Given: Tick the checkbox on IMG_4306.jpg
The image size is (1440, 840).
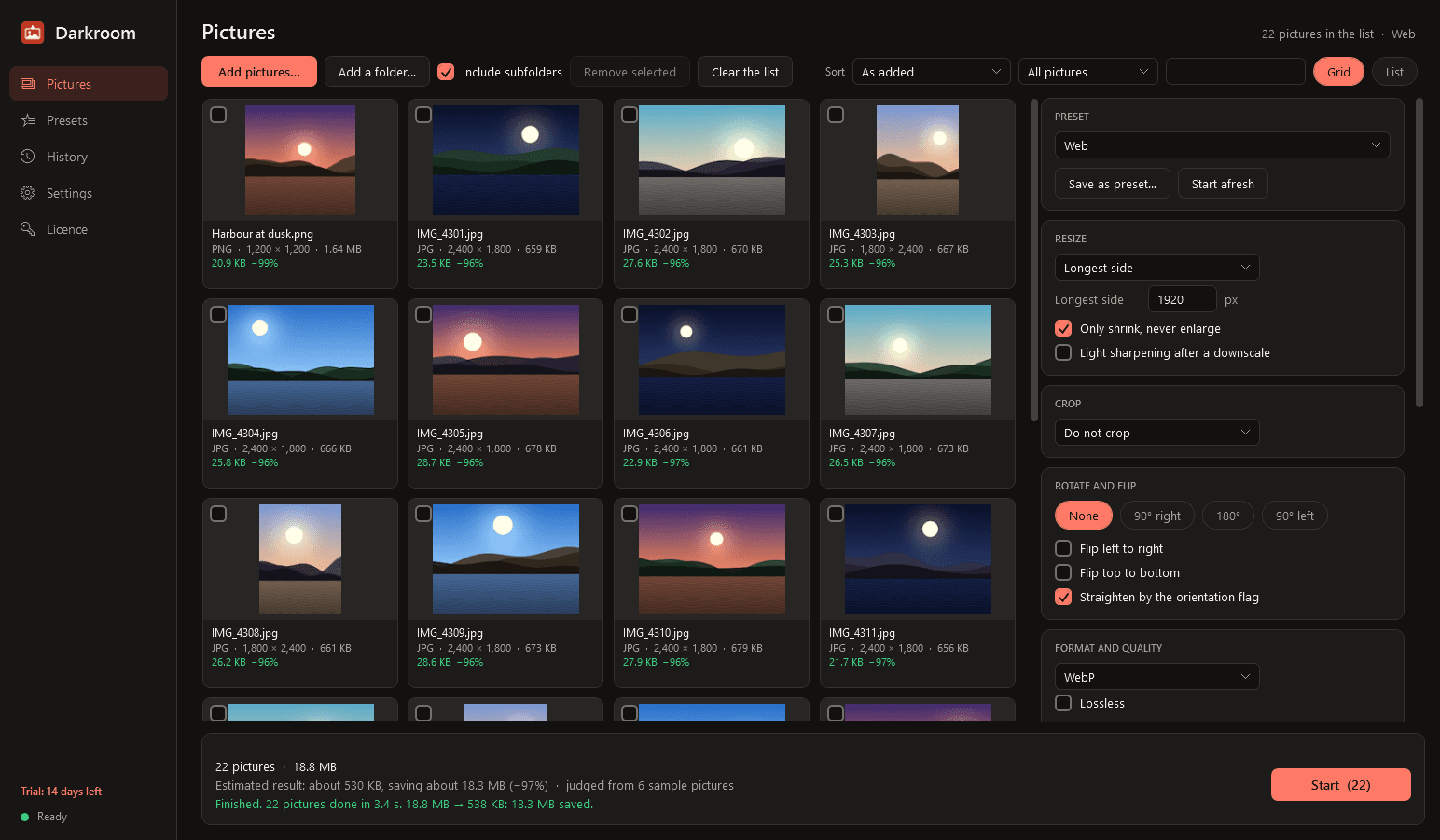Looking at the screenshot, I should [x=630, y=314].
